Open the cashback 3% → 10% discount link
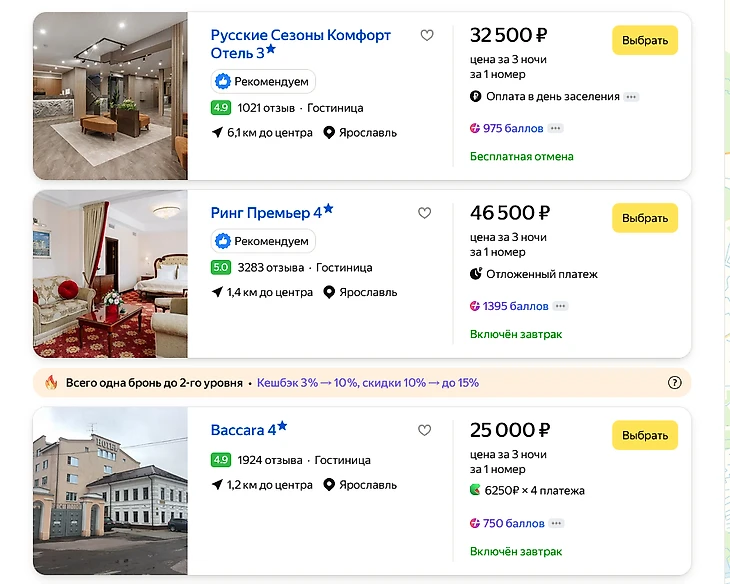The image size is (730, 584). 367,382
